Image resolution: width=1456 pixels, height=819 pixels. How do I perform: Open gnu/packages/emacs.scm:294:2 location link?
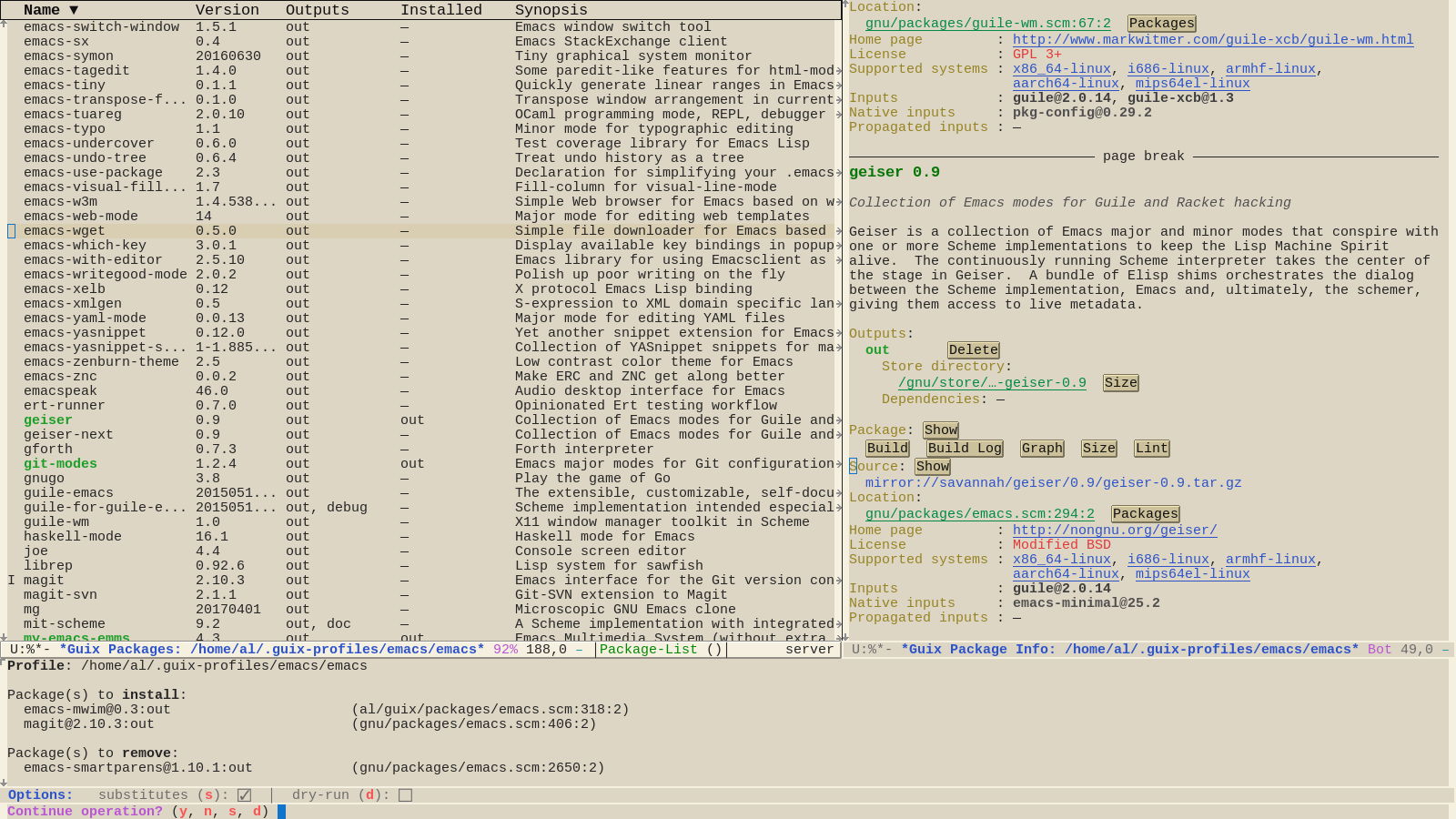(x=979, y=514)
